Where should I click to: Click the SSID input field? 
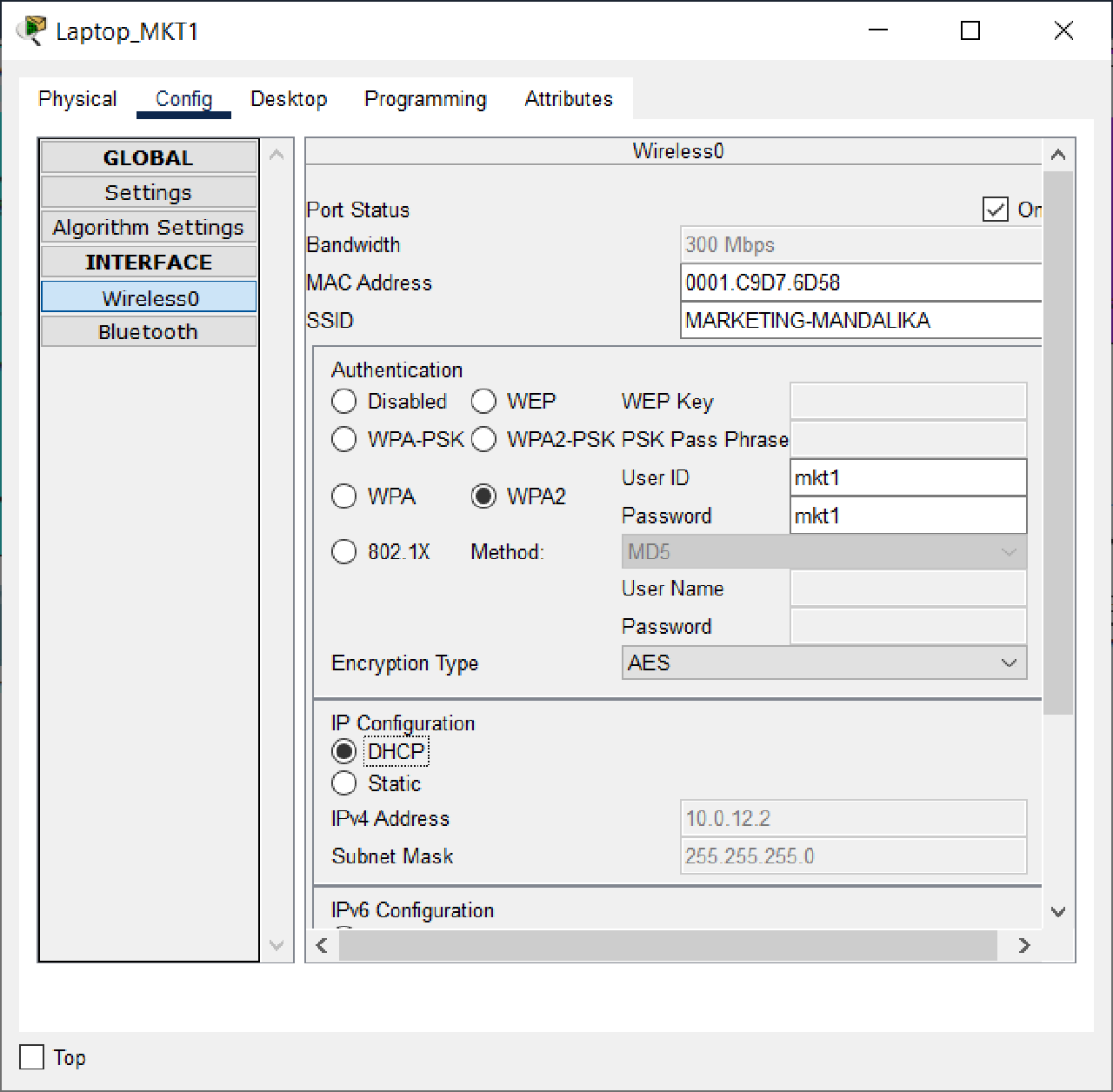click(x=861, y=320)
